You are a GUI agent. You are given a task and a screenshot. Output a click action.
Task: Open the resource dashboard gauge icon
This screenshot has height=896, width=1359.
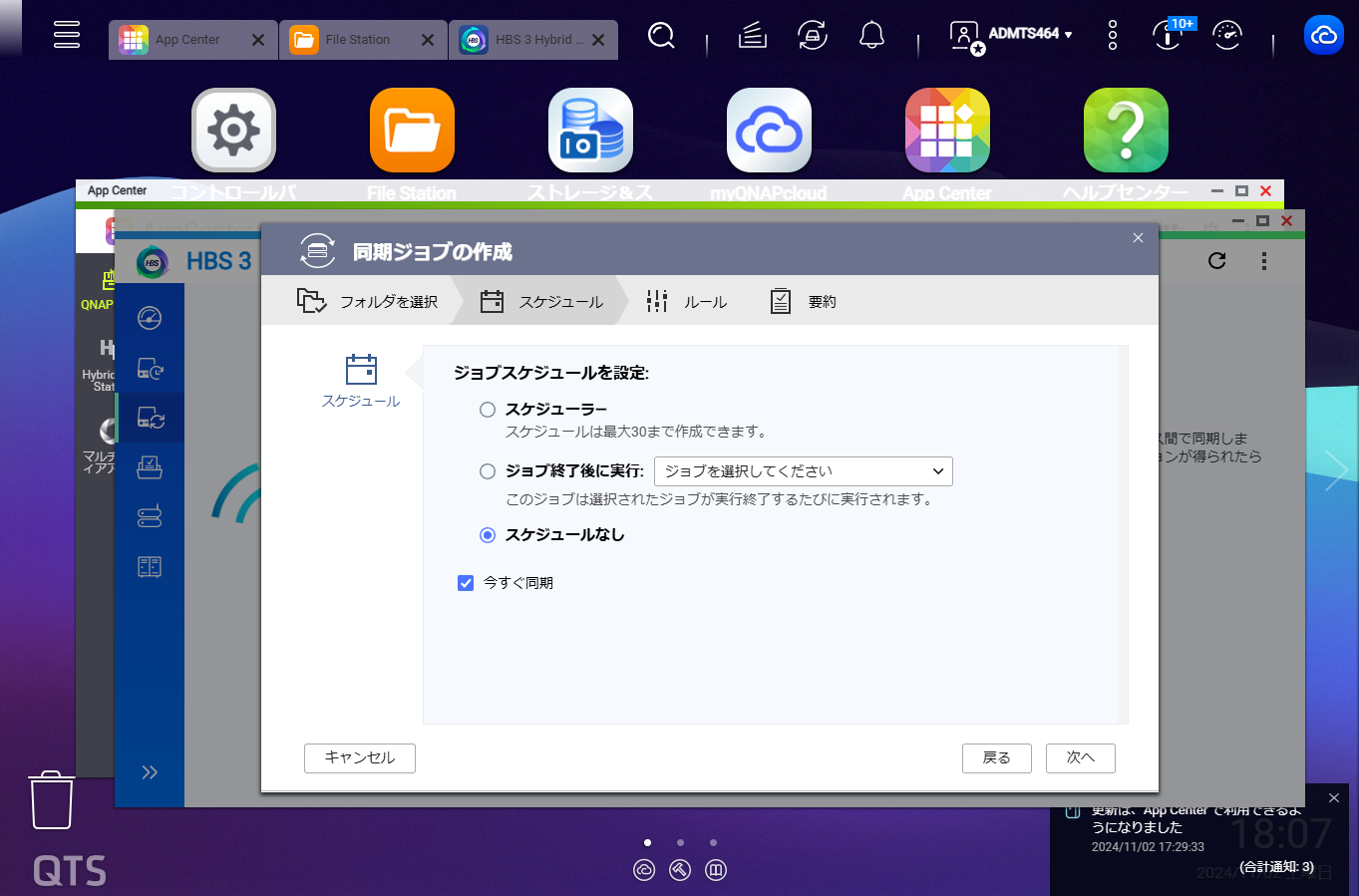click(1227, 36)
